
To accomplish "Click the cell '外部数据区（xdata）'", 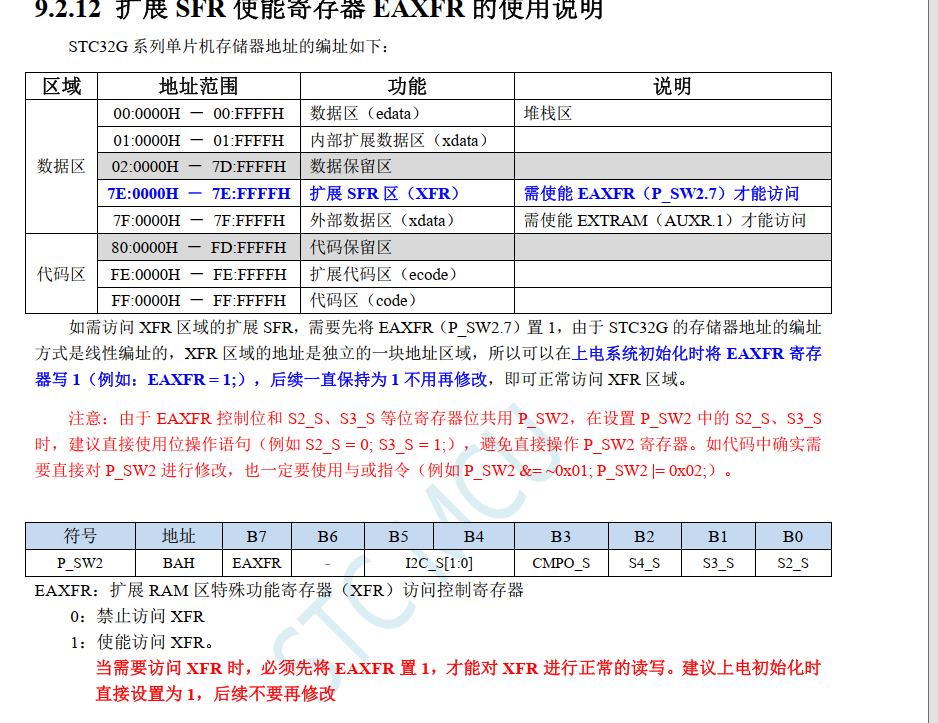I will tap(407, 221).
